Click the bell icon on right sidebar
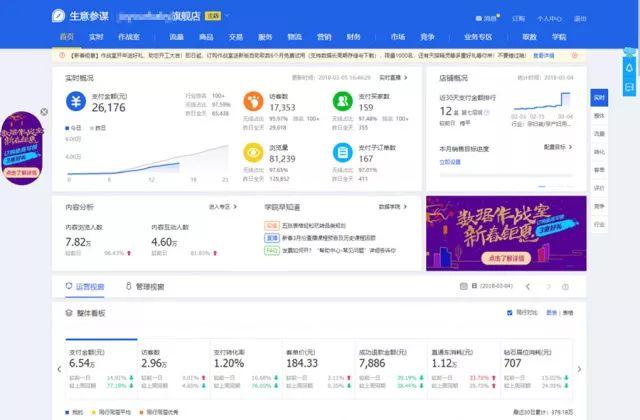The image size is (640, 420). click(629, 68)
